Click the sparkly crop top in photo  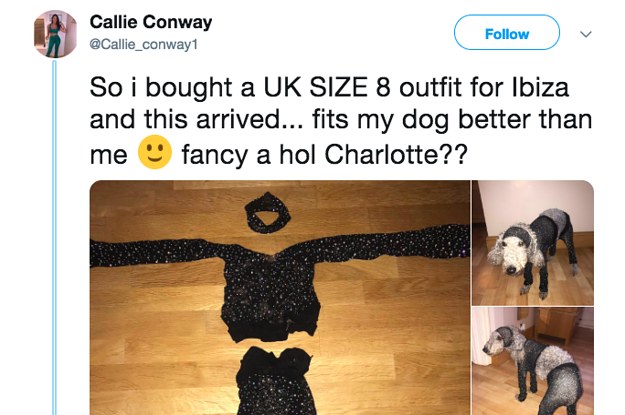[271, 295]
